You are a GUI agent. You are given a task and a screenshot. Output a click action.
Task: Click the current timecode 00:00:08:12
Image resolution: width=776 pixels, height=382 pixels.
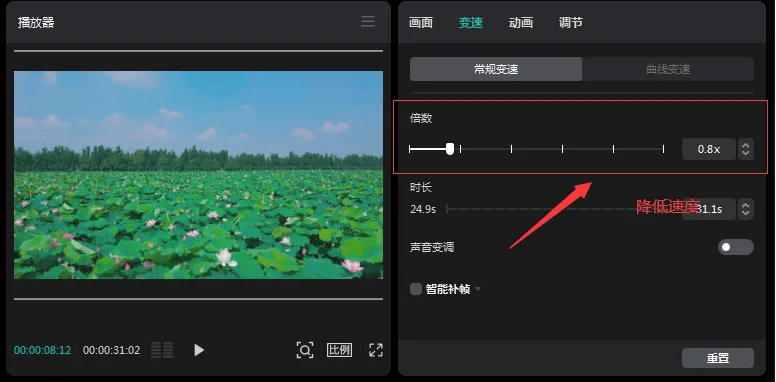43,350
